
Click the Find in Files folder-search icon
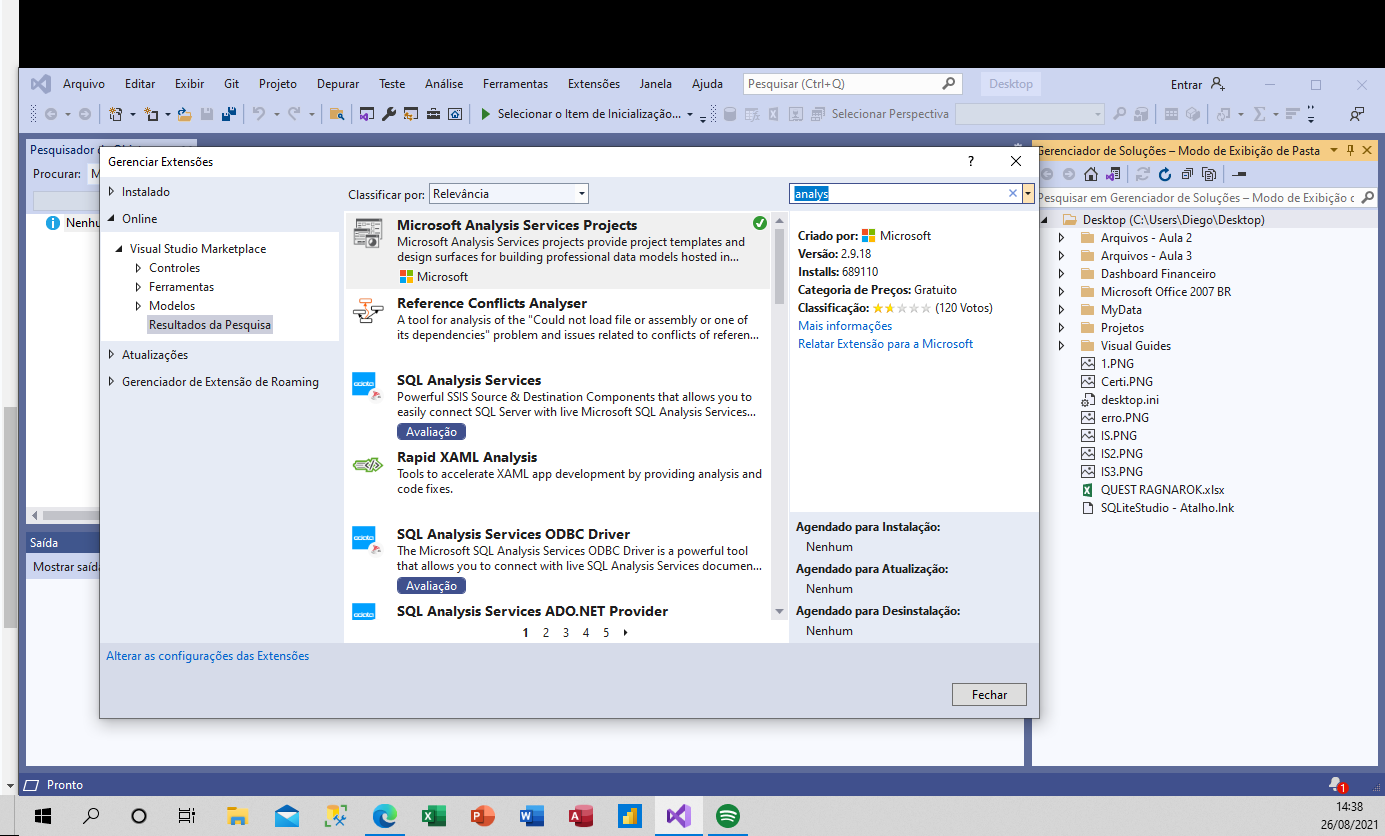click(337, 114)
